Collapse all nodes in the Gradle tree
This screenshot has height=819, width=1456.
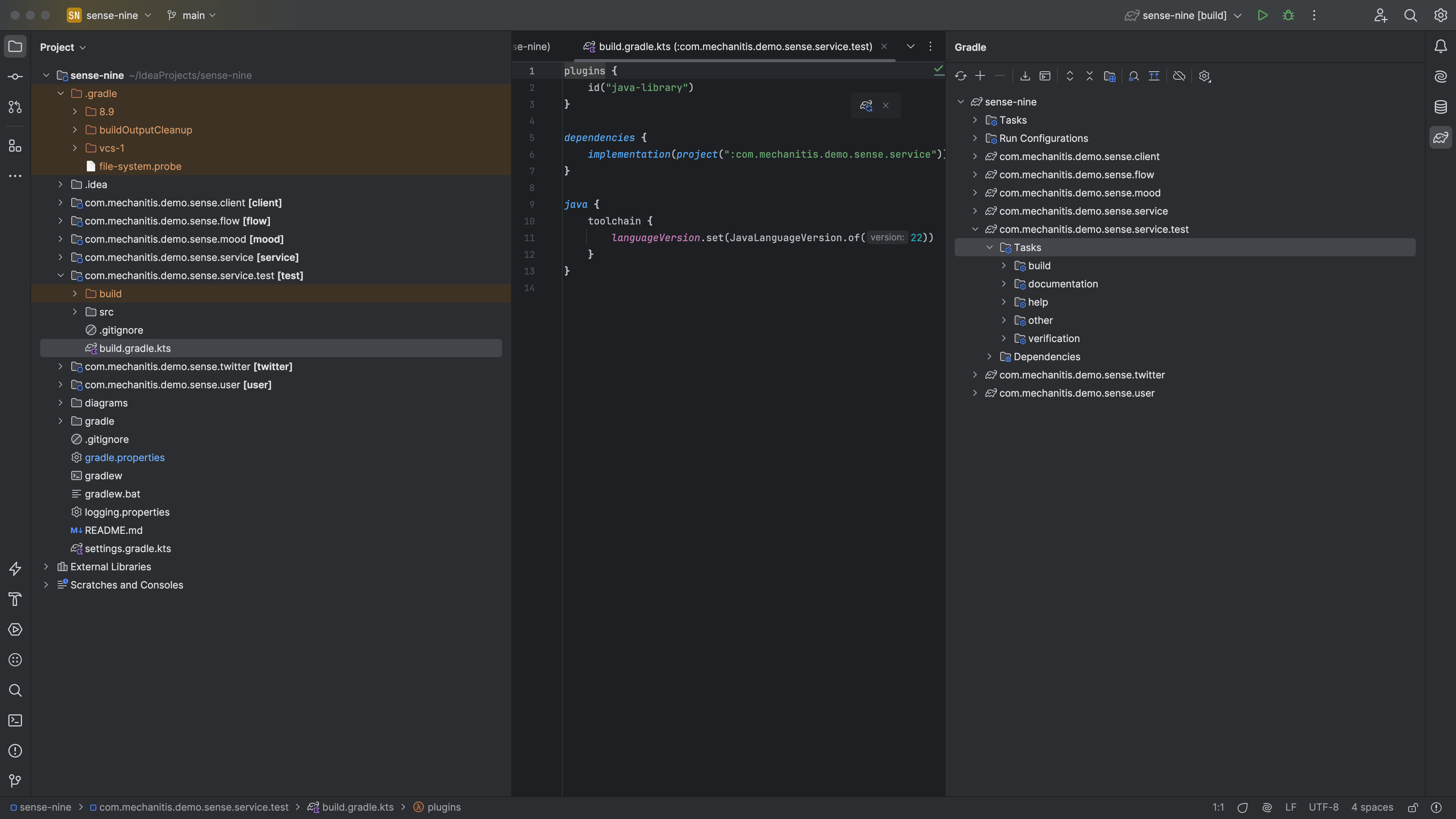click(1090, 76)
